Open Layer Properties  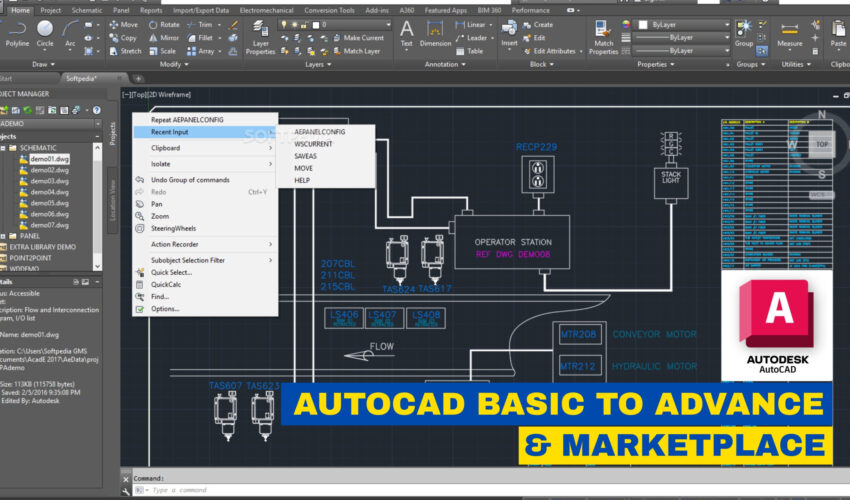pyautogui.click(x=260, y=38)
